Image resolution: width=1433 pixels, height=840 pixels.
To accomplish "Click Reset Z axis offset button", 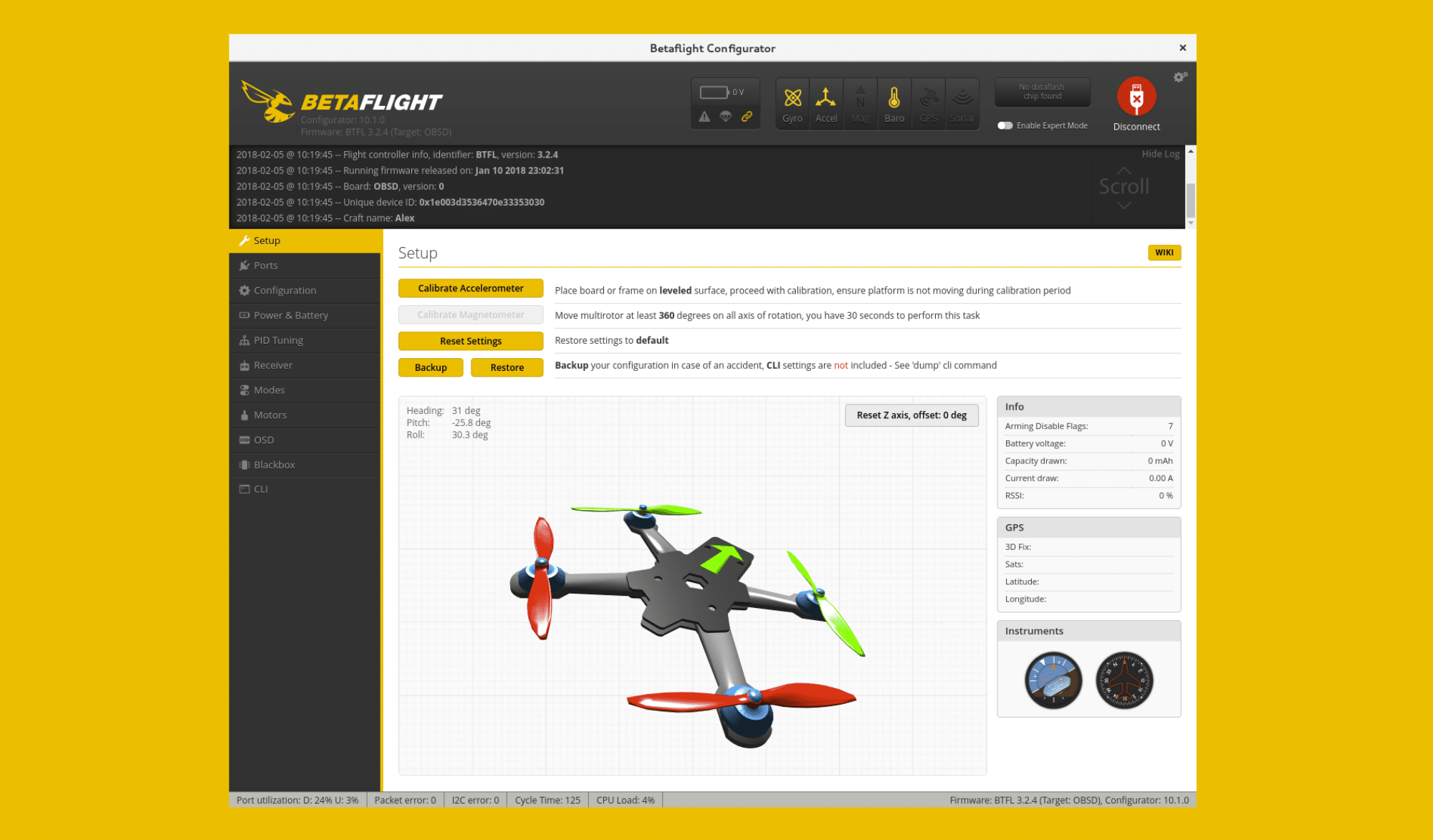I will [911, 415].
